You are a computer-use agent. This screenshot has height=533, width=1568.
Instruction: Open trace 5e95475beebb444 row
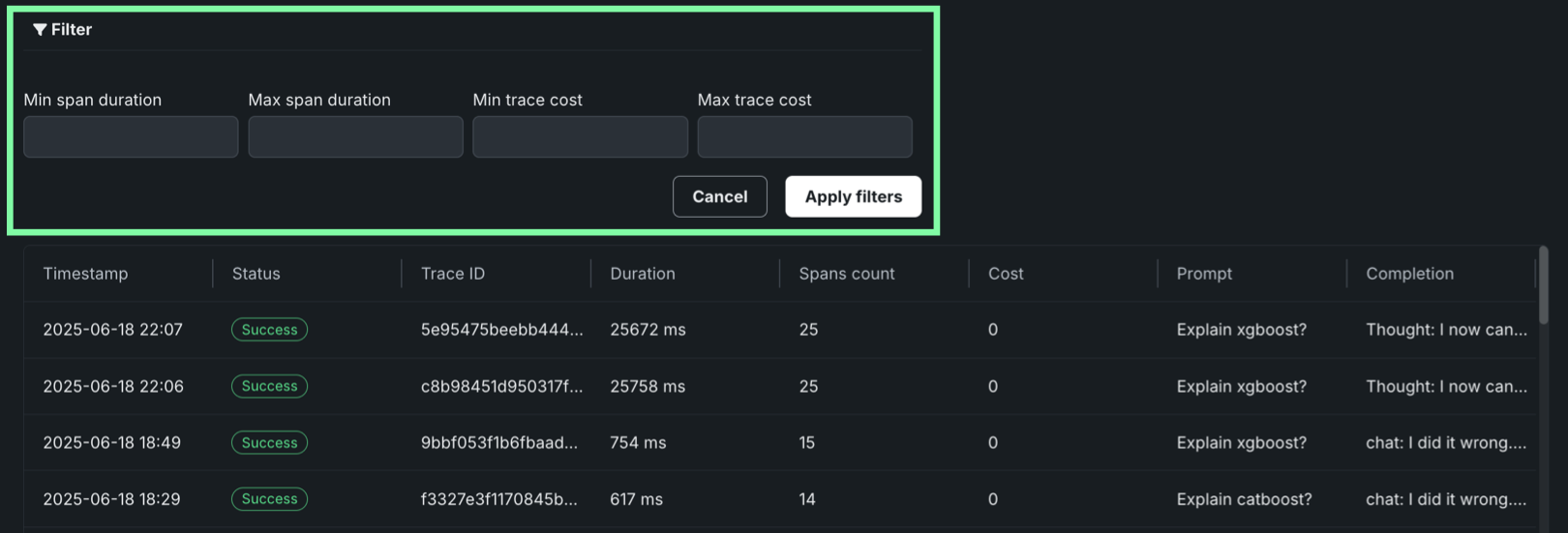pos(501,330)
